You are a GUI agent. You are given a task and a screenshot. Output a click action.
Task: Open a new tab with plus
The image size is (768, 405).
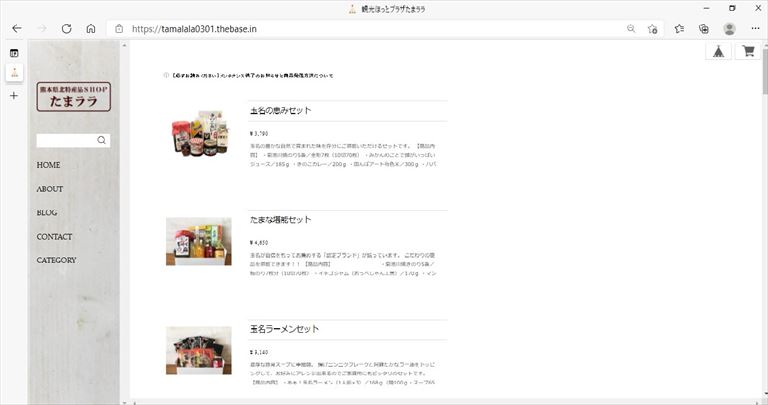point(14,95)
